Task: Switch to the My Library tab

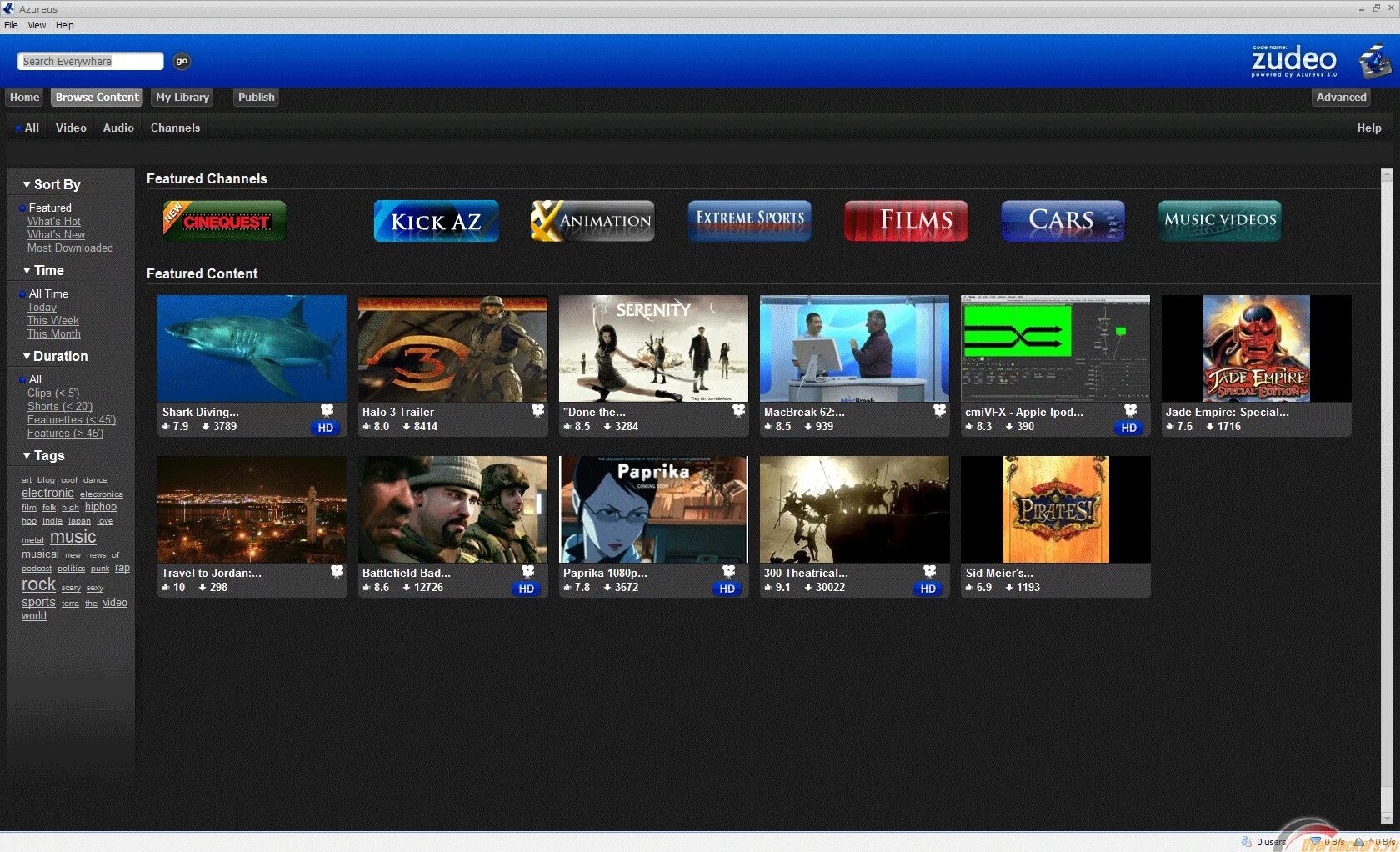Action: (x=182, y=97)
